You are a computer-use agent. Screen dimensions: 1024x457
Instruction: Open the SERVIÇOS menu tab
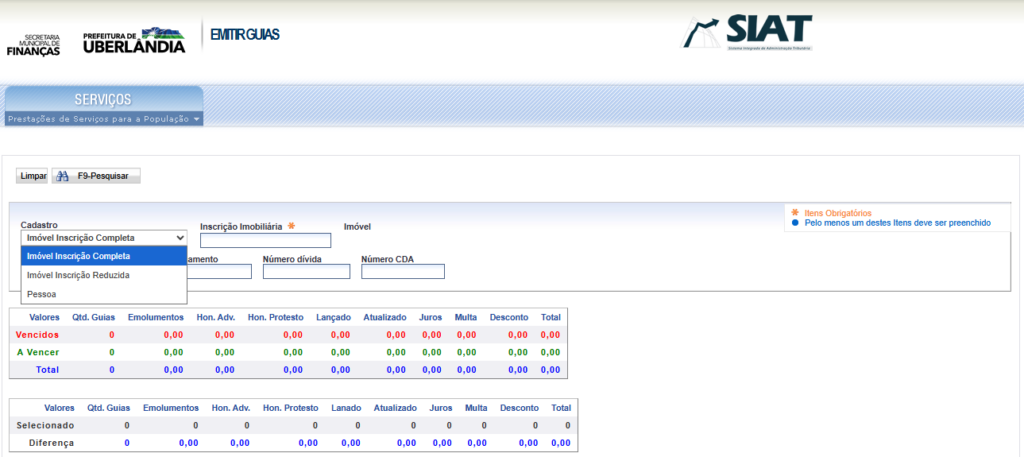103,99
